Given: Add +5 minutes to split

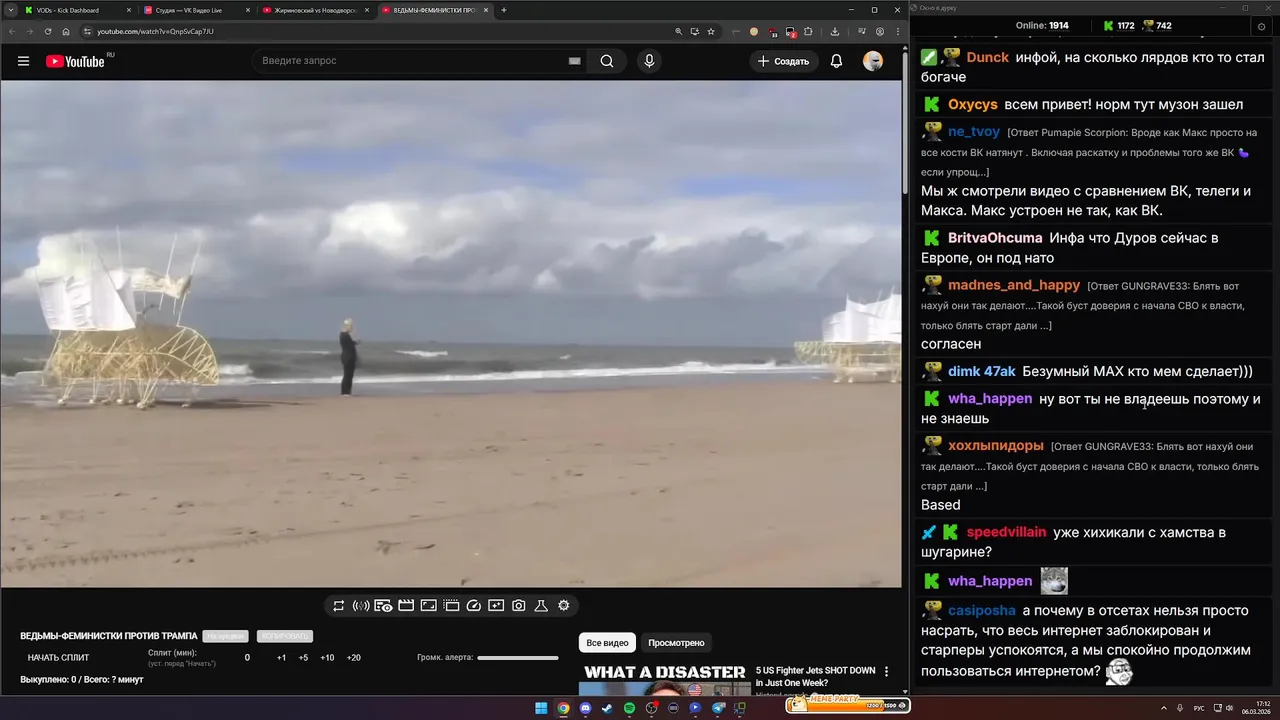Looking at the screenshot, I should [303, 658].
